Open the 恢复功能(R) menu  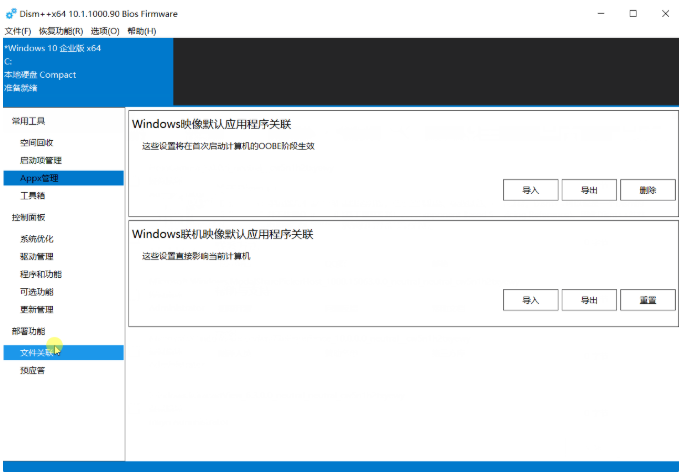(x=61, y=31)
